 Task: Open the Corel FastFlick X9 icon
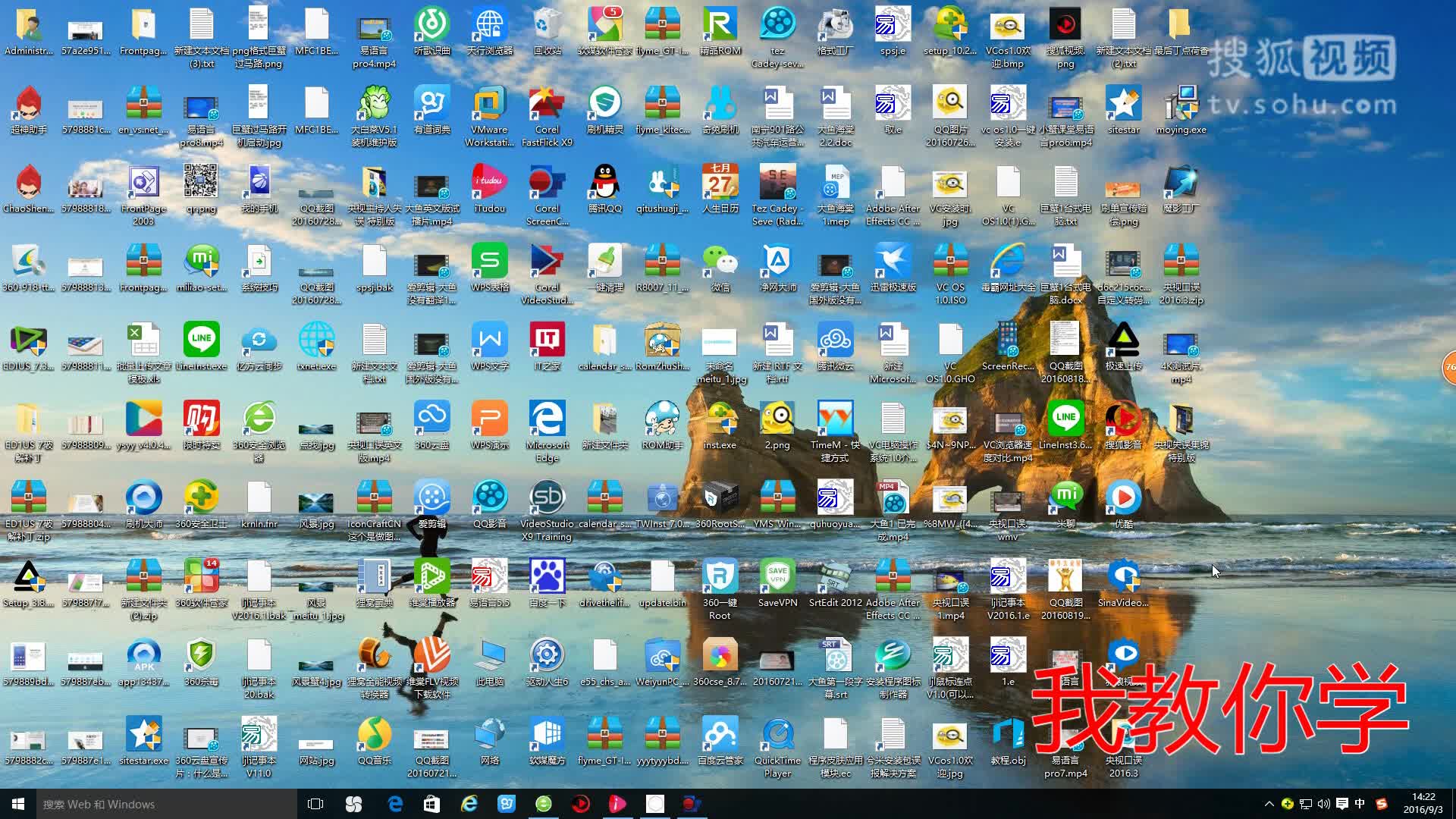click(x=547, y=116)
